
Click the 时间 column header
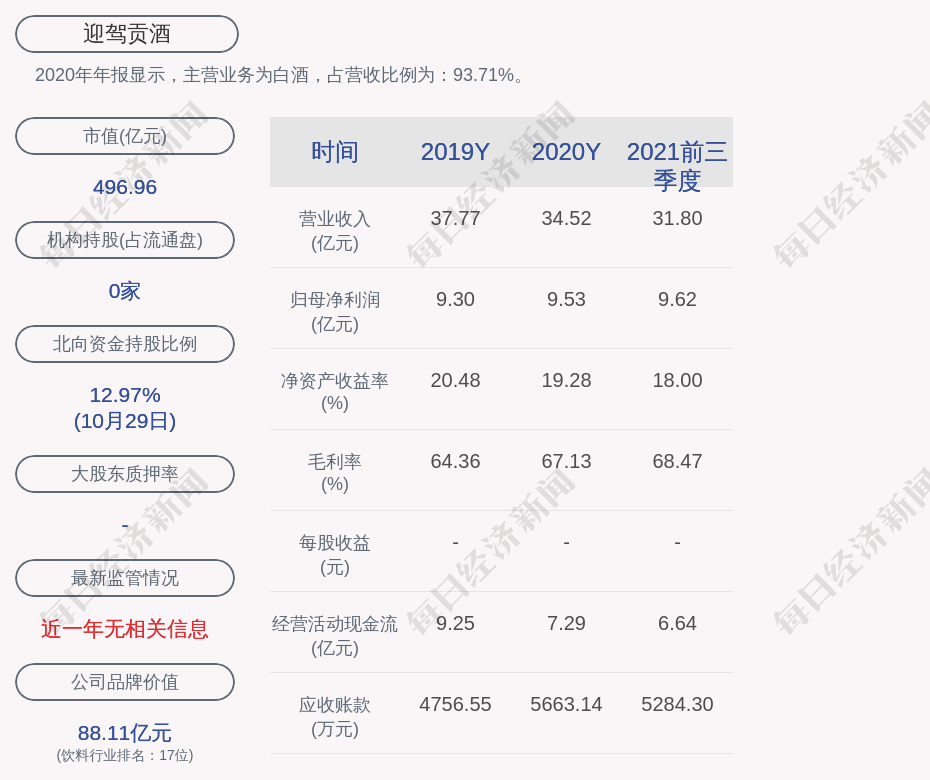335,152
